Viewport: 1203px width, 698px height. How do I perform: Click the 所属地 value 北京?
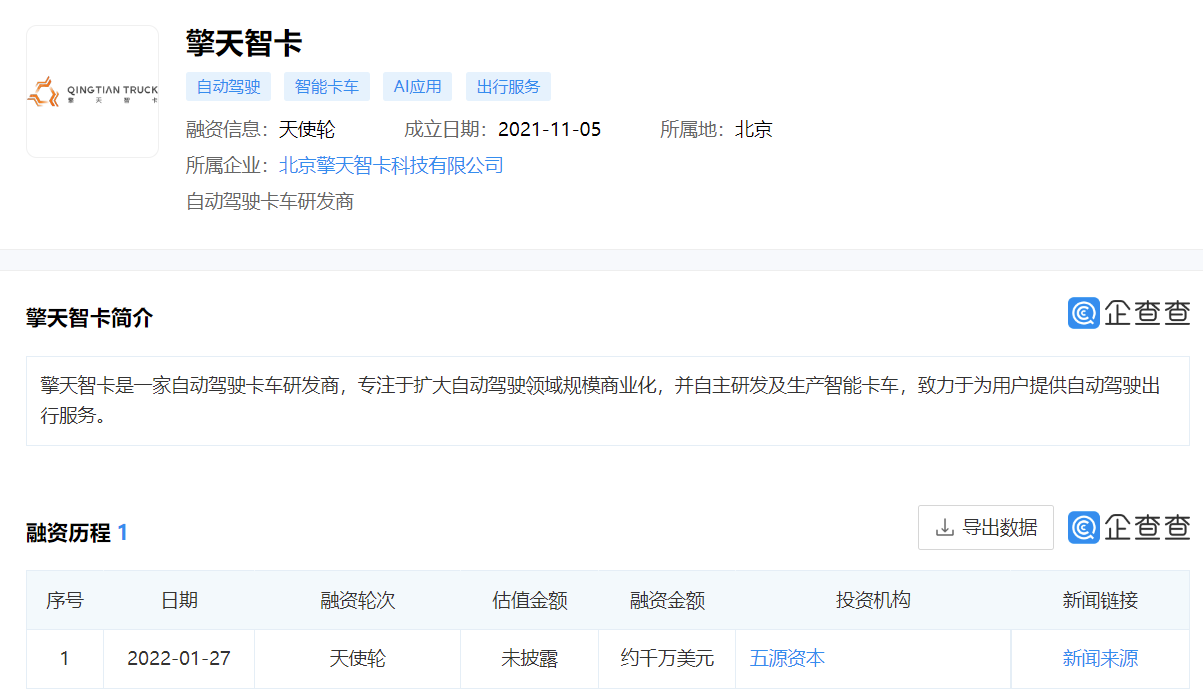tap(754, 129)
